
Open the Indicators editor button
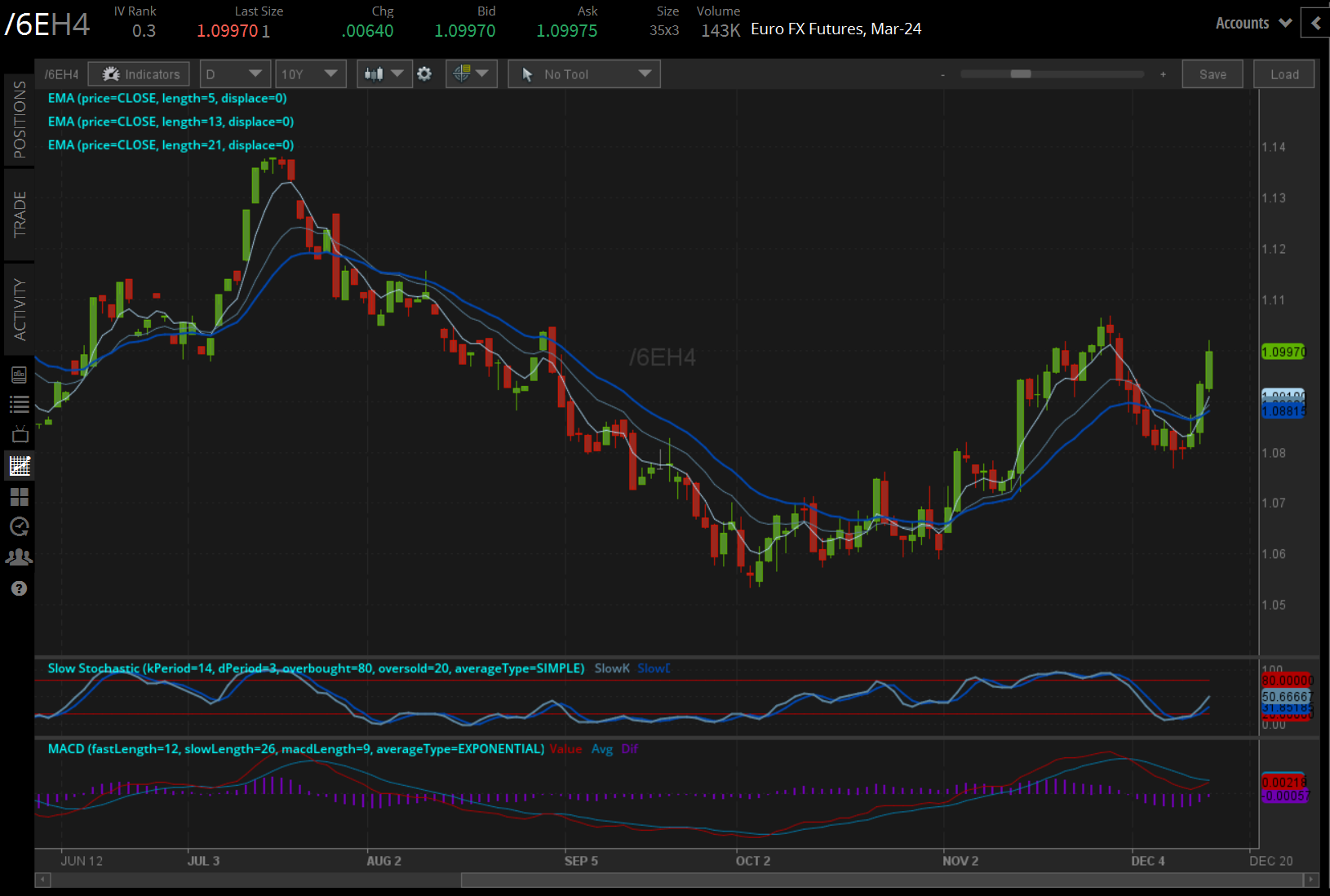point(139,73)
